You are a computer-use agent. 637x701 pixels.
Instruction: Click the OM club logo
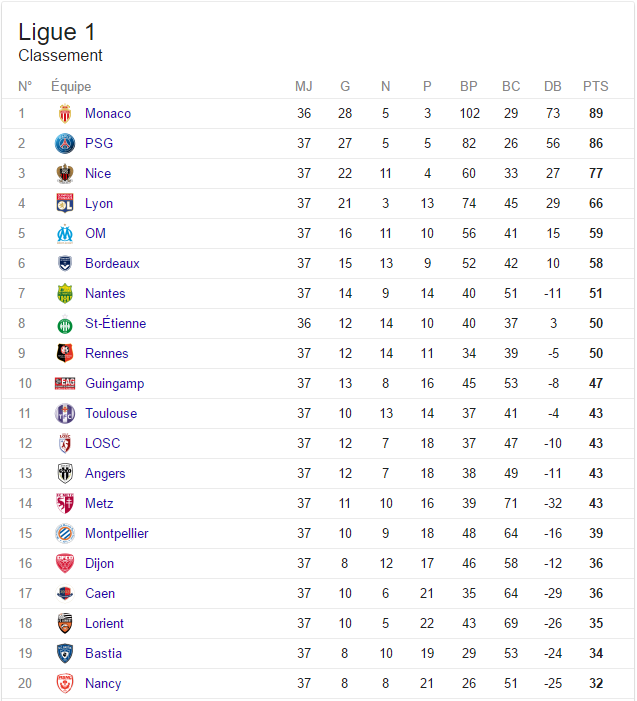tap(65, 233)
